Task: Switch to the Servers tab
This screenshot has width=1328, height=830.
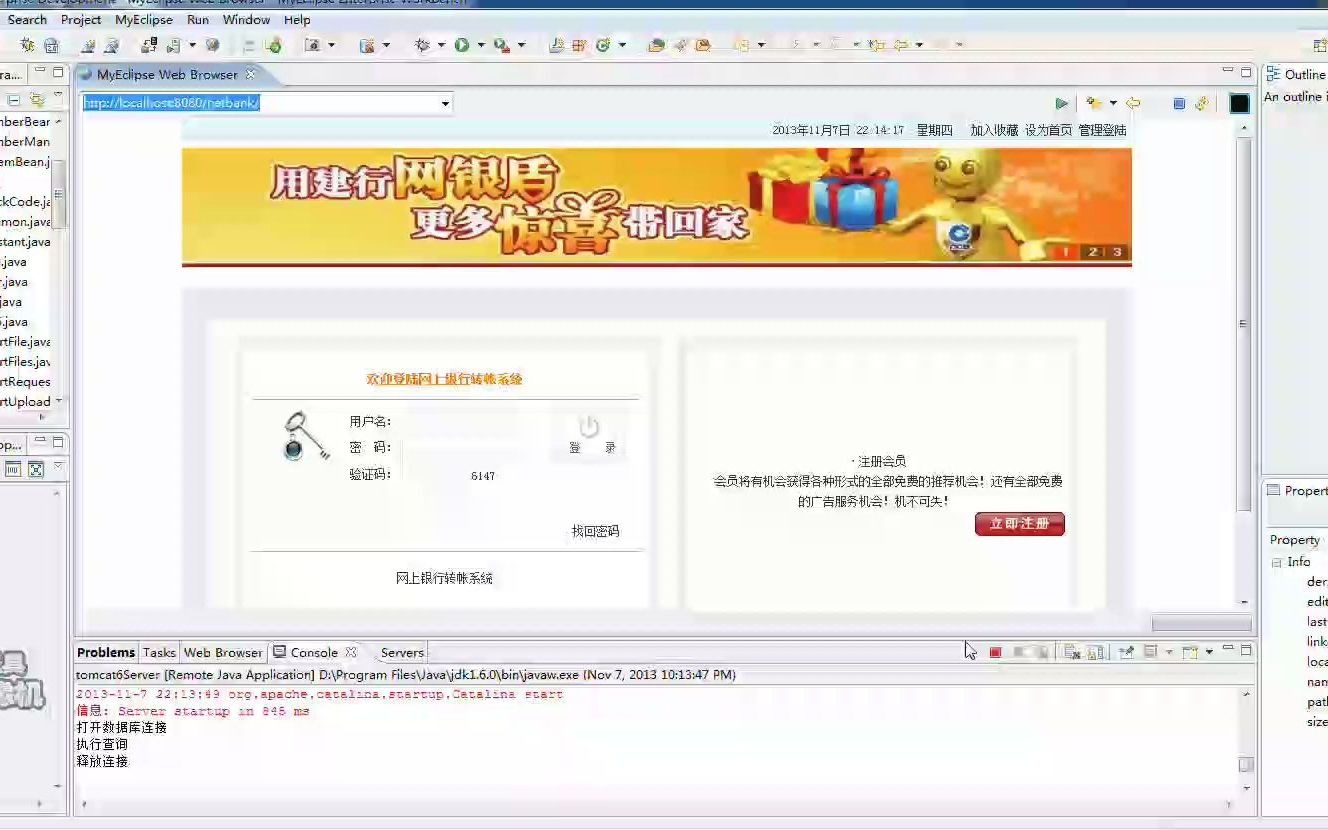Action: tap(402, 652)
